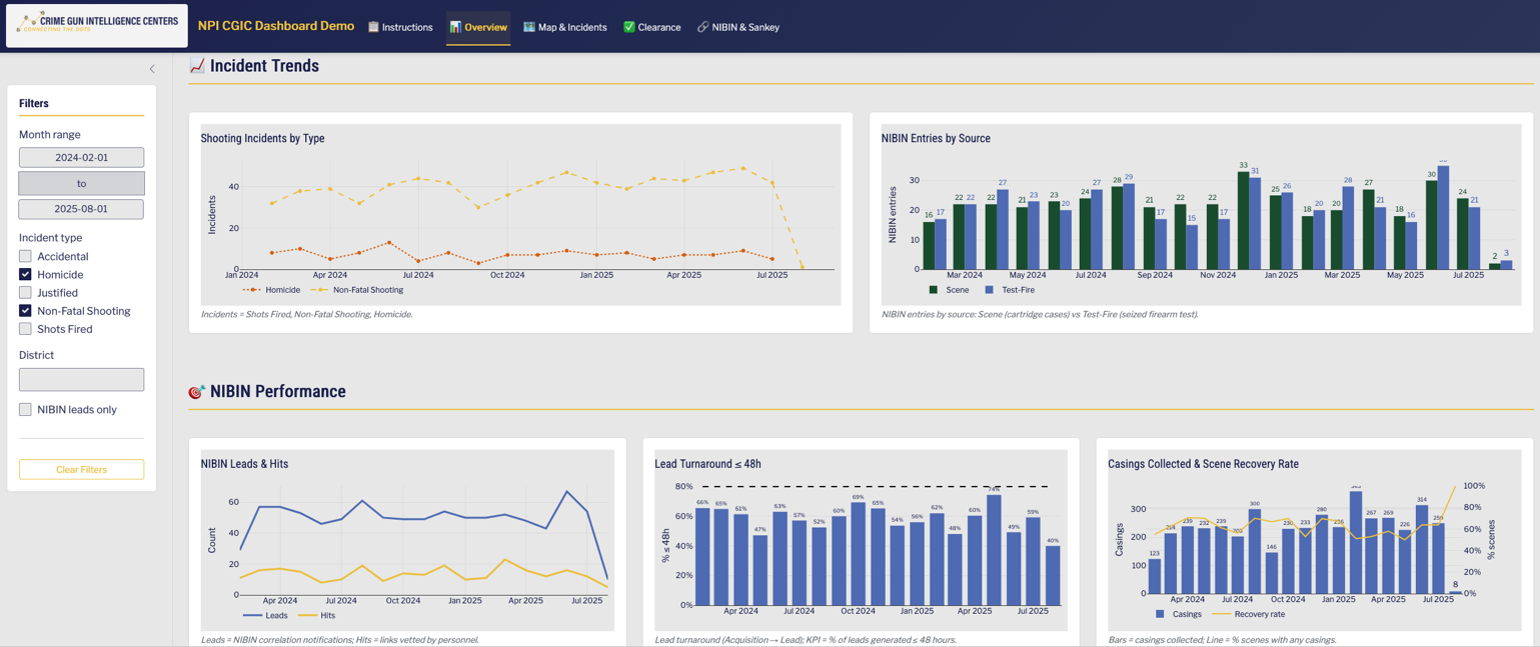Toggle Non-Fatal Shooting legend entry

[357, 290]
